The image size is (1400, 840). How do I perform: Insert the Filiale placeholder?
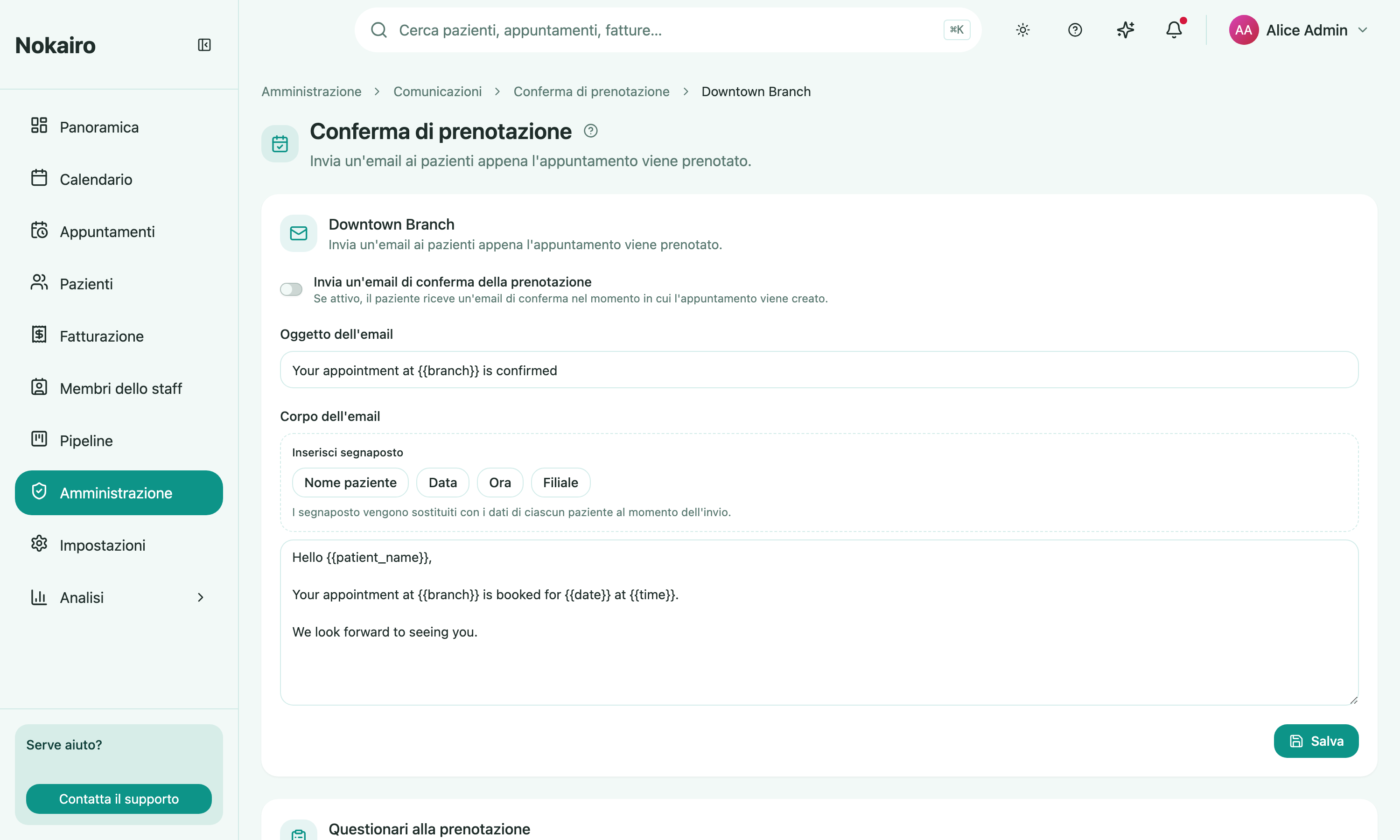pyautogui.click(x=560, y=483)
